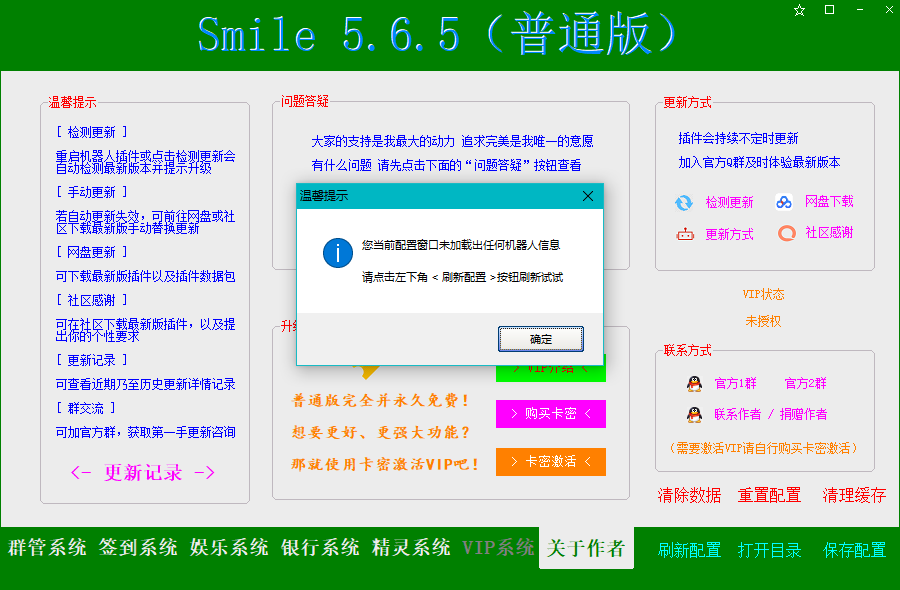Click the magenta 购买卡密 button
The image size is (900, 590).
[550, 414]
